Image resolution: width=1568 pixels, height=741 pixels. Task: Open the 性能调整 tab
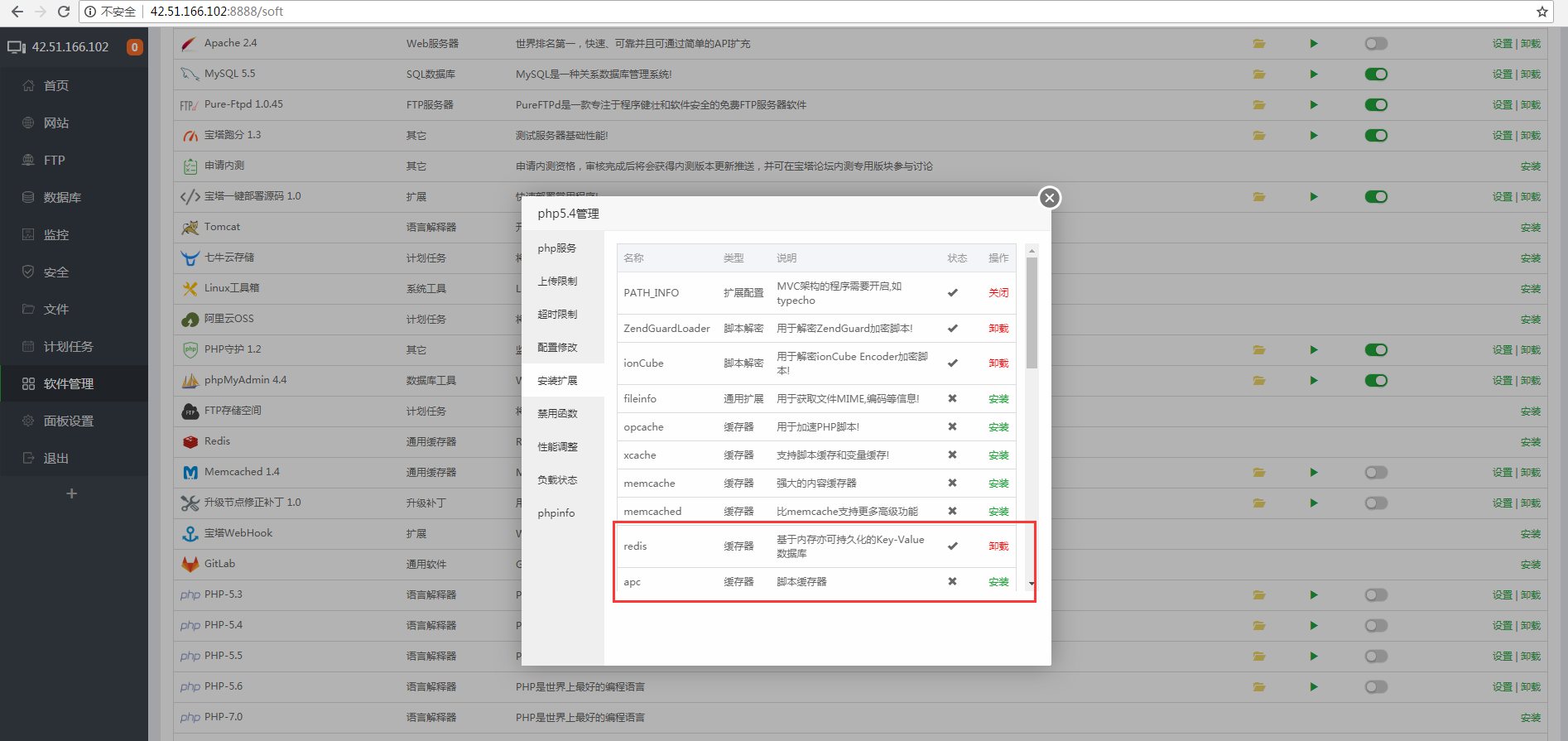tap(563, 447)
